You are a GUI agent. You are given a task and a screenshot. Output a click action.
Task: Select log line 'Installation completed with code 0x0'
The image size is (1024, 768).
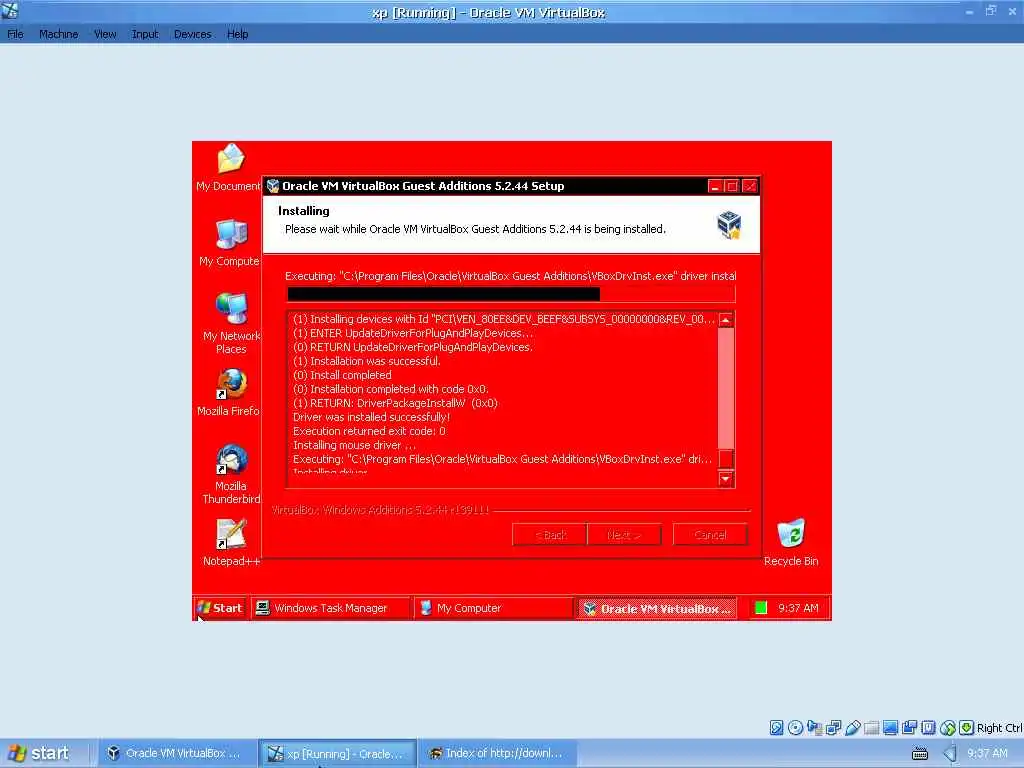pyautogui.click(x=391, y=389)
